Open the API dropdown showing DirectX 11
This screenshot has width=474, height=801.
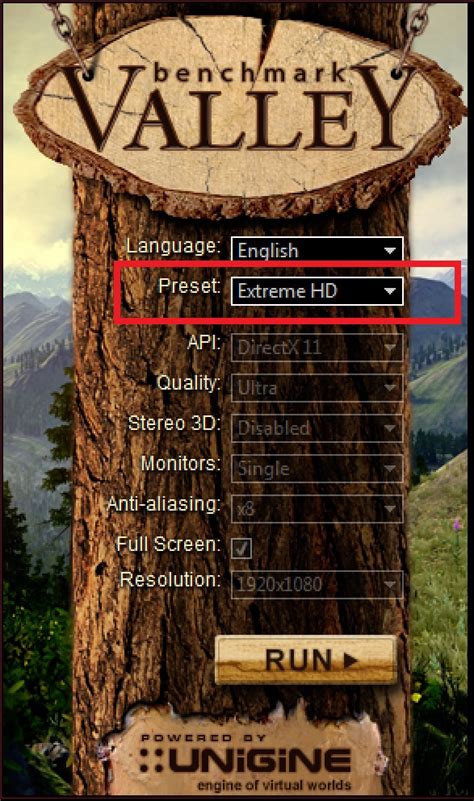(x=317, y=348)
